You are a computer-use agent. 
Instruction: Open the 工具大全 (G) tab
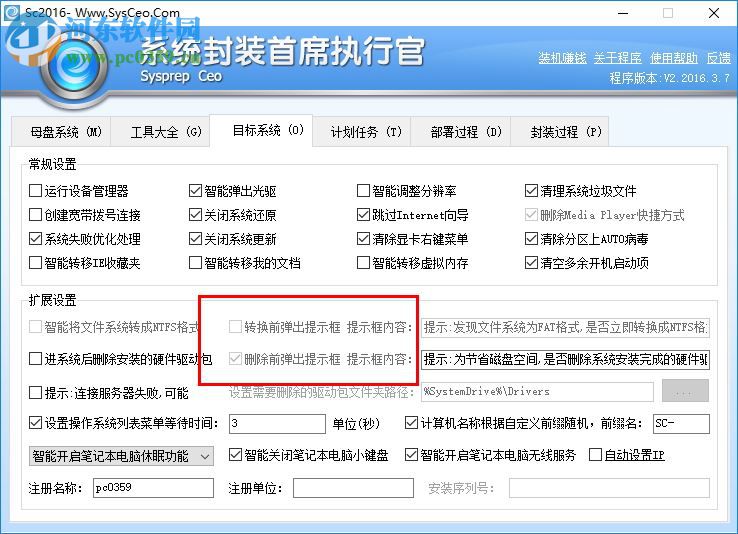161,132
